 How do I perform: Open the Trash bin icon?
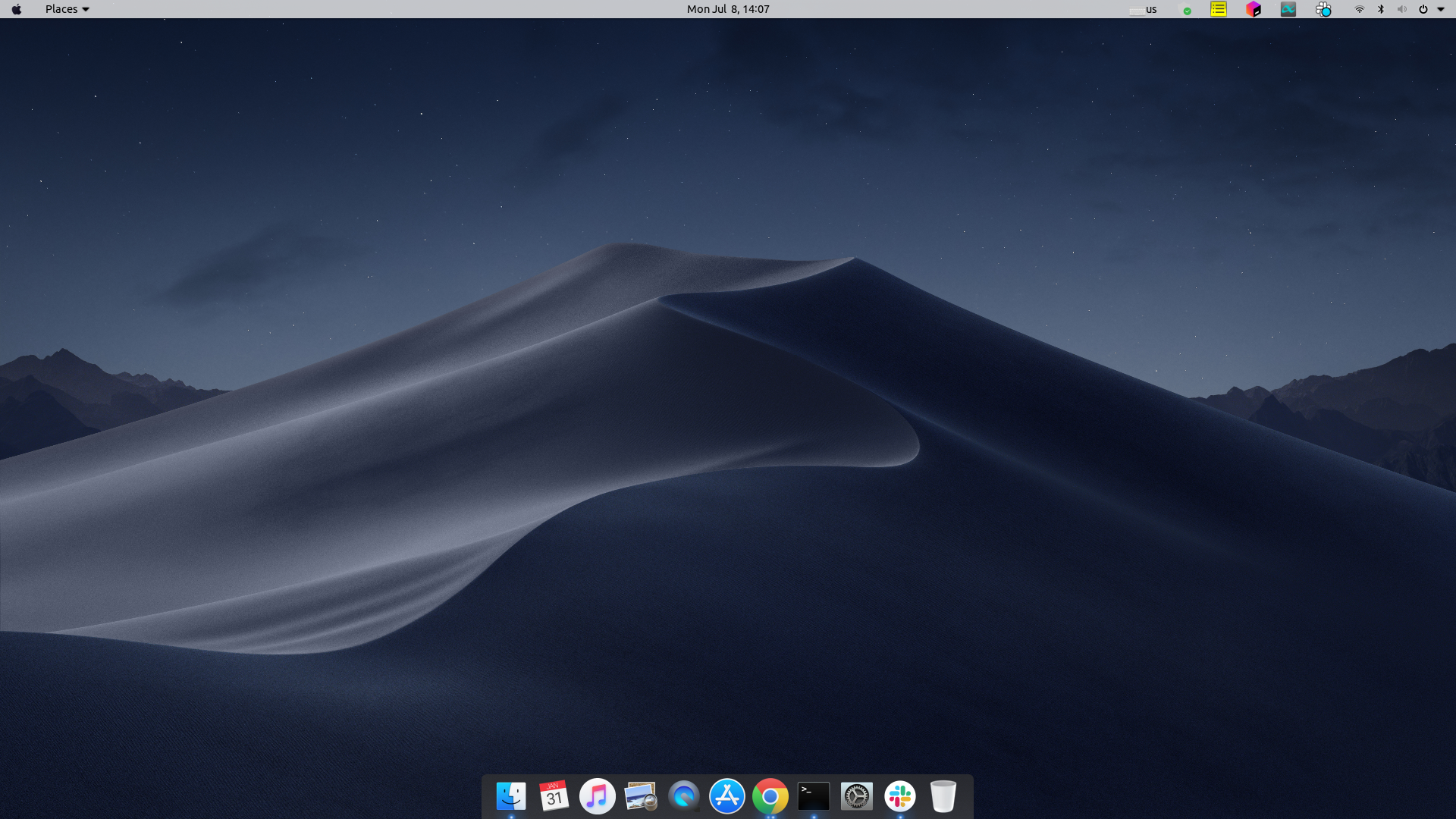point(943,796)
